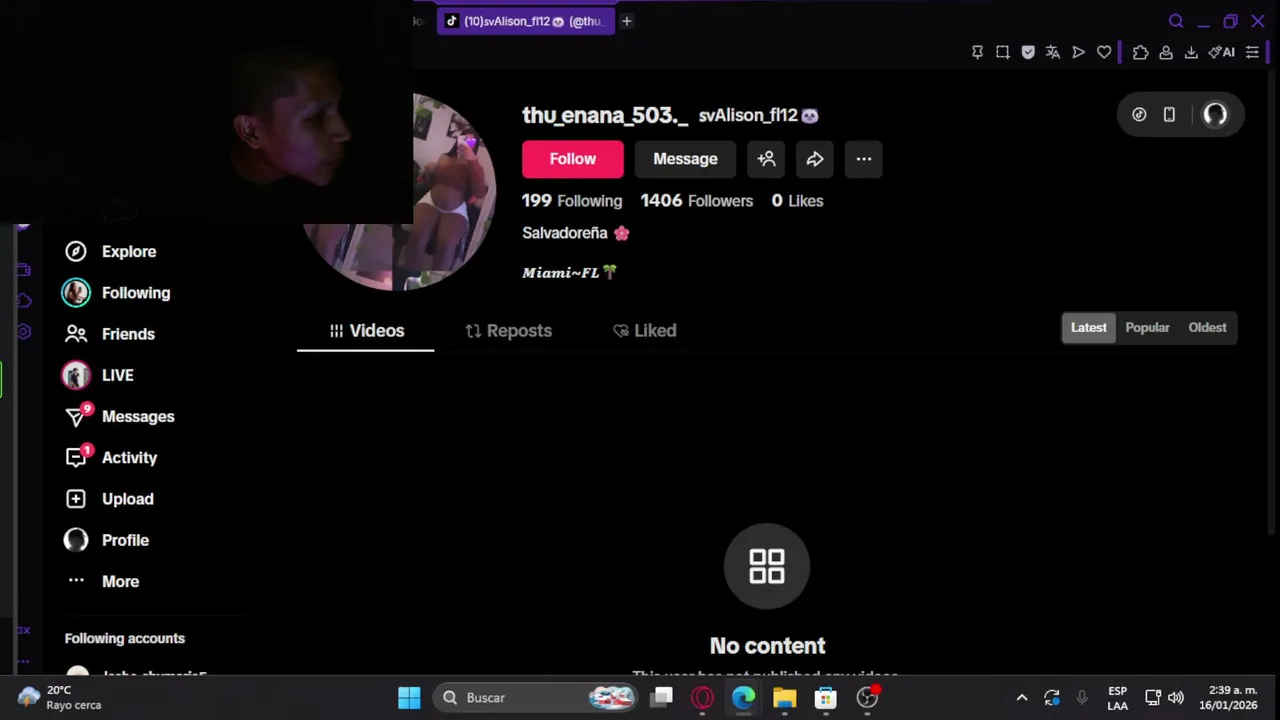Click the ESP LAA language indicator

[x=1117, y=698]
